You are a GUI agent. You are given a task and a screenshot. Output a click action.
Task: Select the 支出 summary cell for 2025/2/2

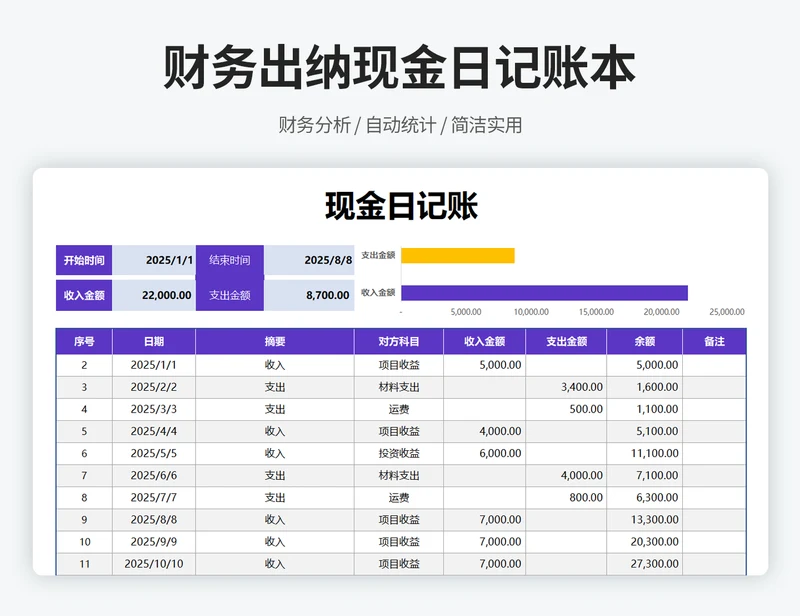pyautogui.click(x=275, y=387)
